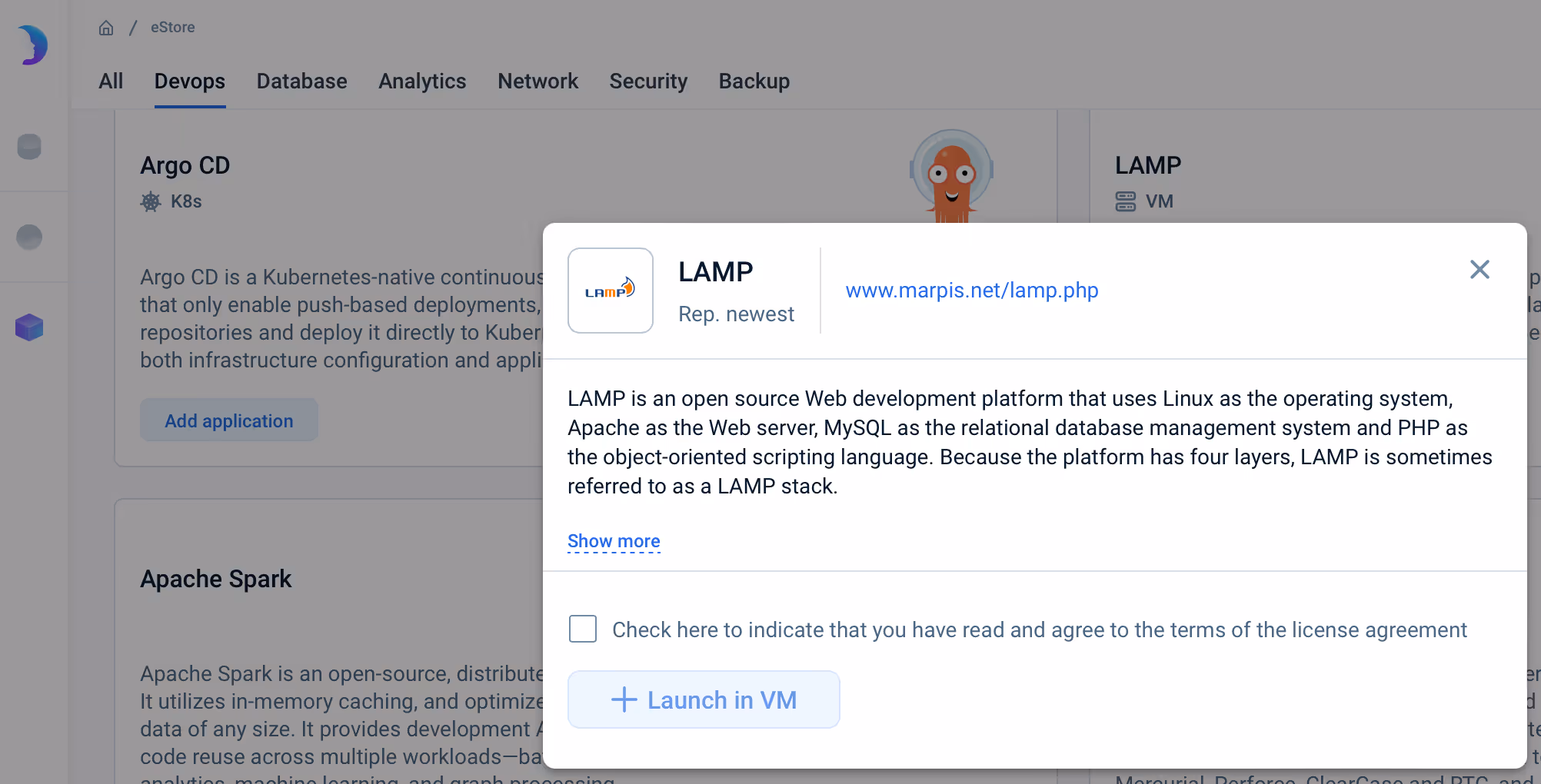The height and width of the screenshot is (784, 1541).
Task: Open the Backup tab
Action: [754, 81]
